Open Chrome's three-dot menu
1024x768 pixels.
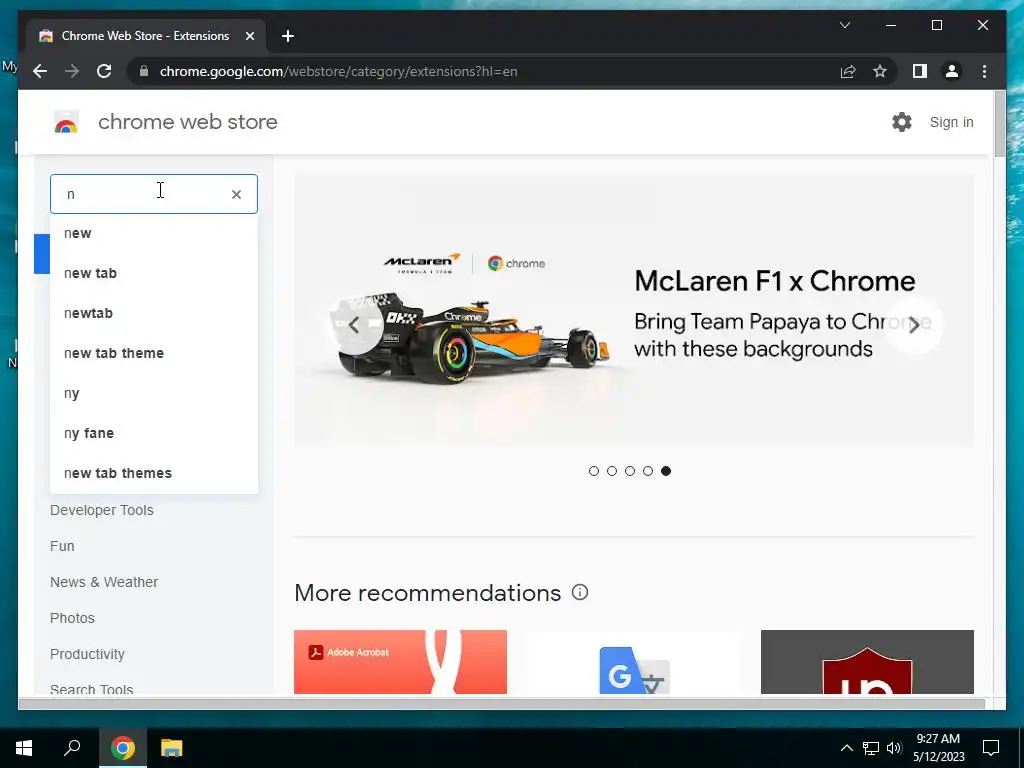(984, 71)
